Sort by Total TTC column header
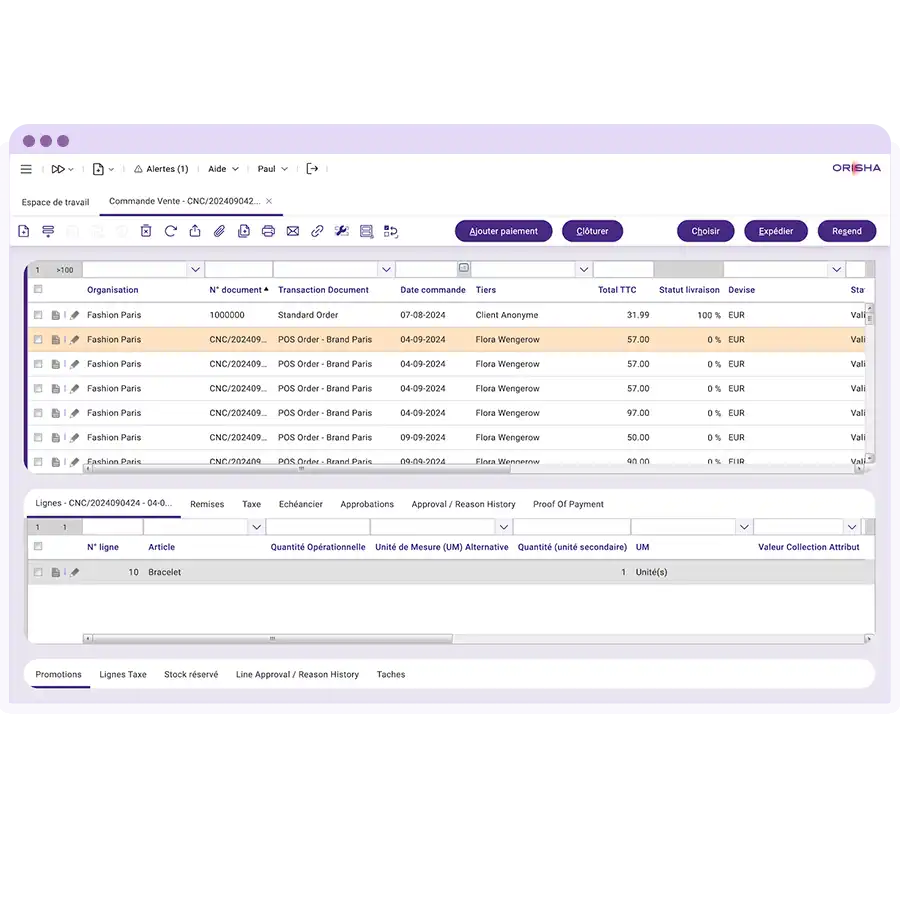This screenshot has height=900, width=900. click(x=617, y=290)
